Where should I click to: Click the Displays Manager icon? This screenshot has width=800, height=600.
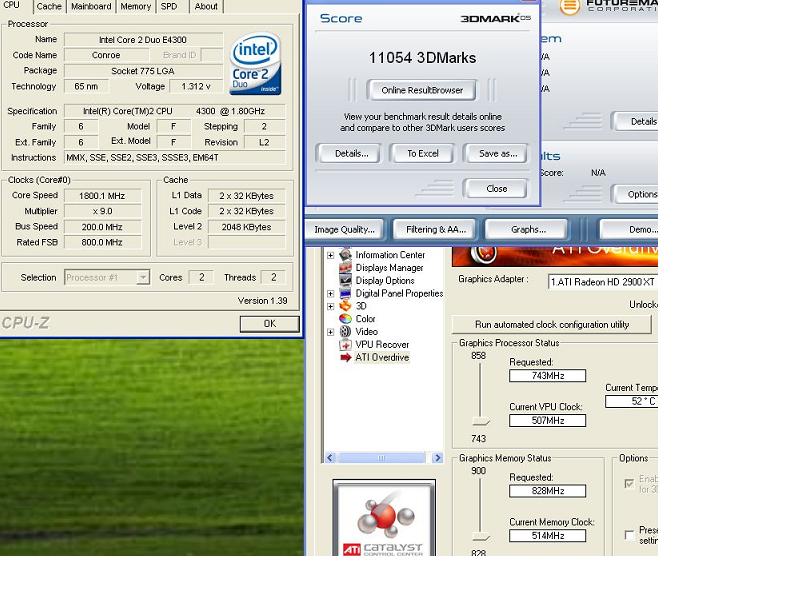pyautogui.click(x=345, y=267)
